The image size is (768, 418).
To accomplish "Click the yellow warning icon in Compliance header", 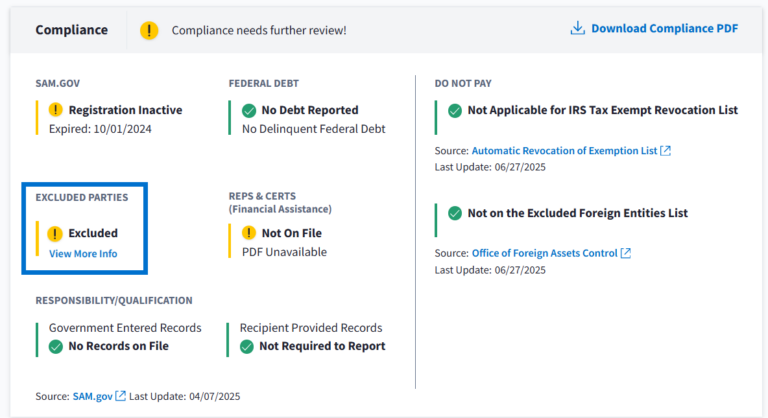I will click(x=149, y=30).
